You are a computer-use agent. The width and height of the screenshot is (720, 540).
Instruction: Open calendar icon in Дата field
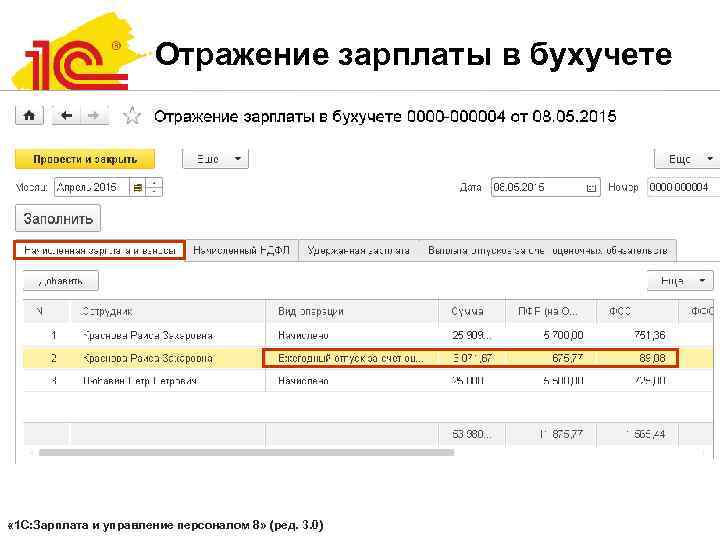point(591,187)
